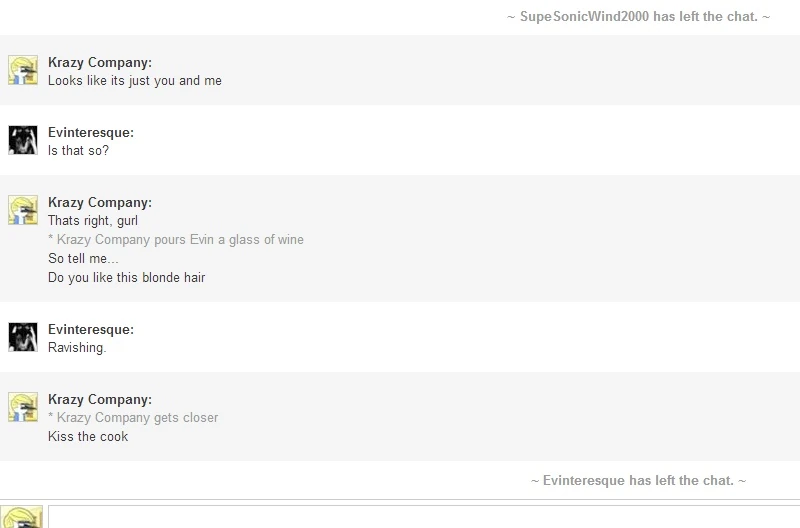
Task: Click the "Do you like this blonde hair" message
Action: (x=126, y=277)
